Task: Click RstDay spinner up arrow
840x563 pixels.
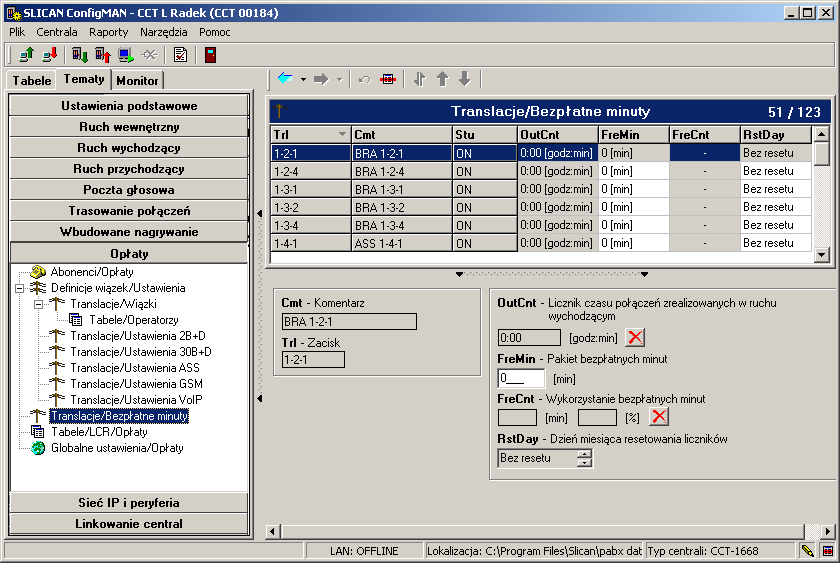Action: 585,454
